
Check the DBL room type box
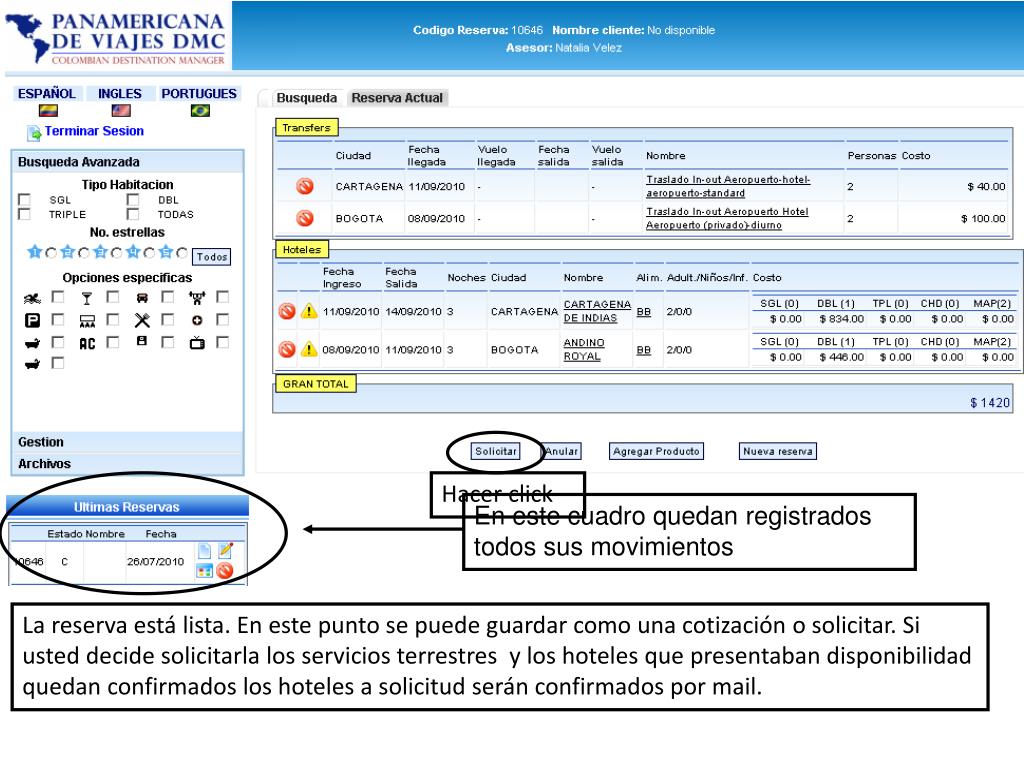[x=133, y=199]
